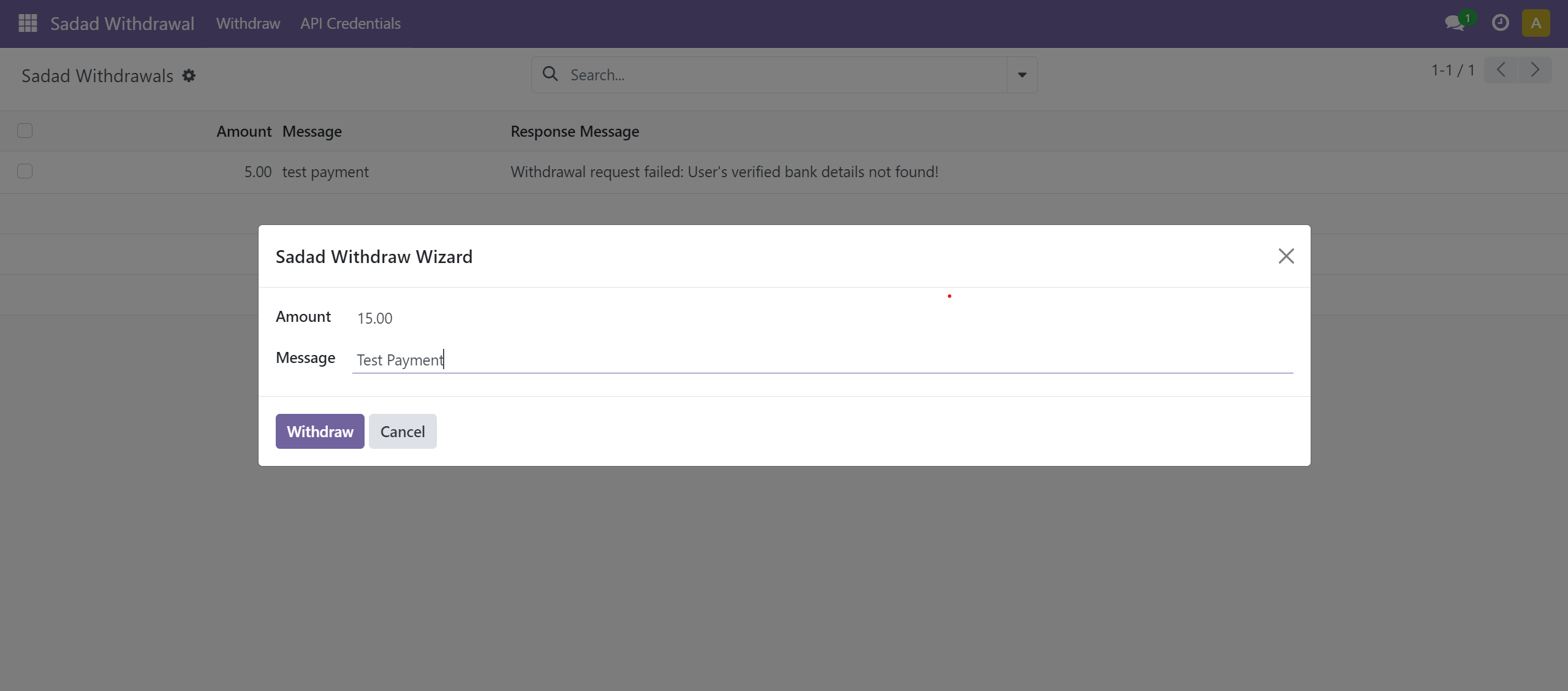This screenshot has height=691, width=1568.
Task: Close the Sadad Withdraw Wizard dialog
Action: click(1286, 256)
